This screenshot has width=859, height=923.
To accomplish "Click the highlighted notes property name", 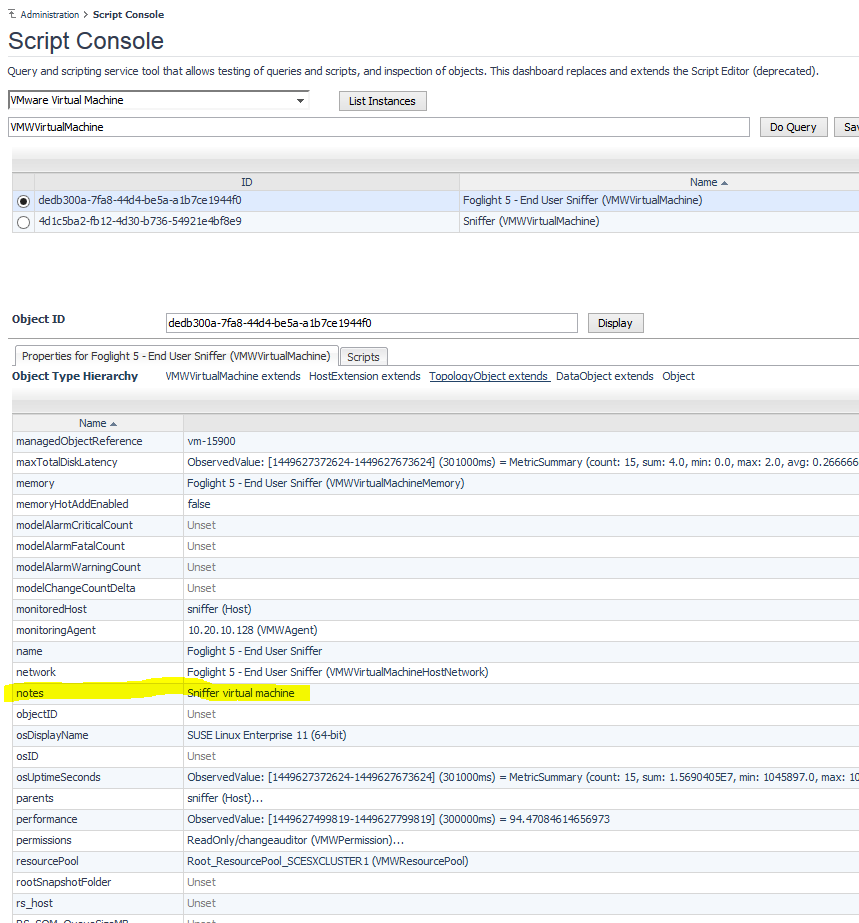I will (x=30, y=693).
